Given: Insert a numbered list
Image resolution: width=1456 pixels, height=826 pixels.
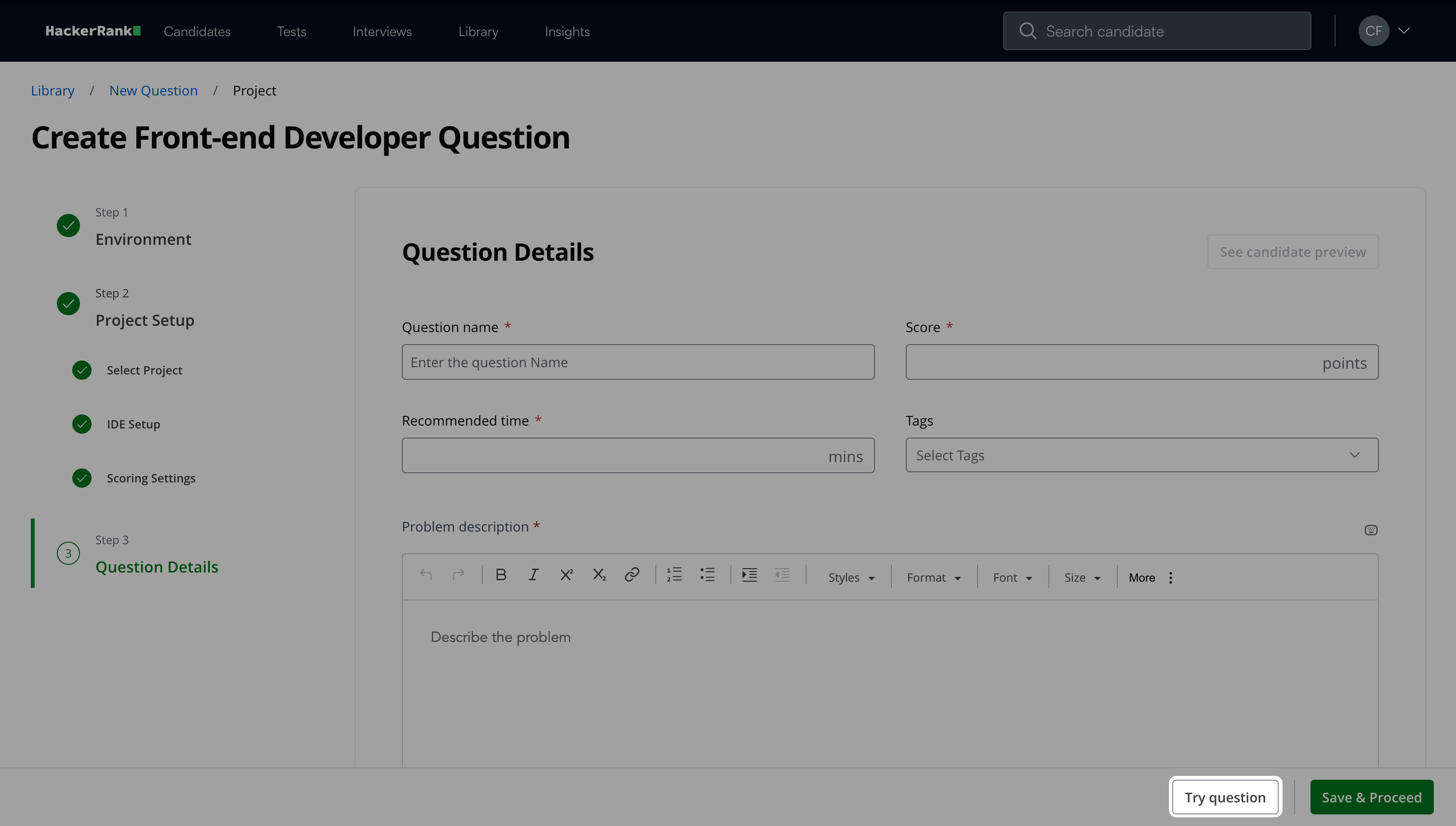Looking at the screenshot, I should (x=674, y=575).
